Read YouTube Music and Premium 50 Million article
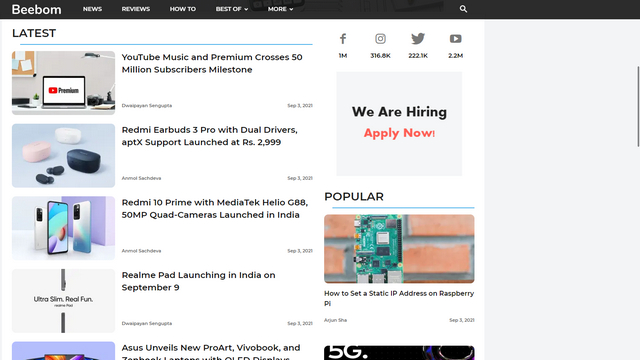640x360 pixels. coord(212,63)
